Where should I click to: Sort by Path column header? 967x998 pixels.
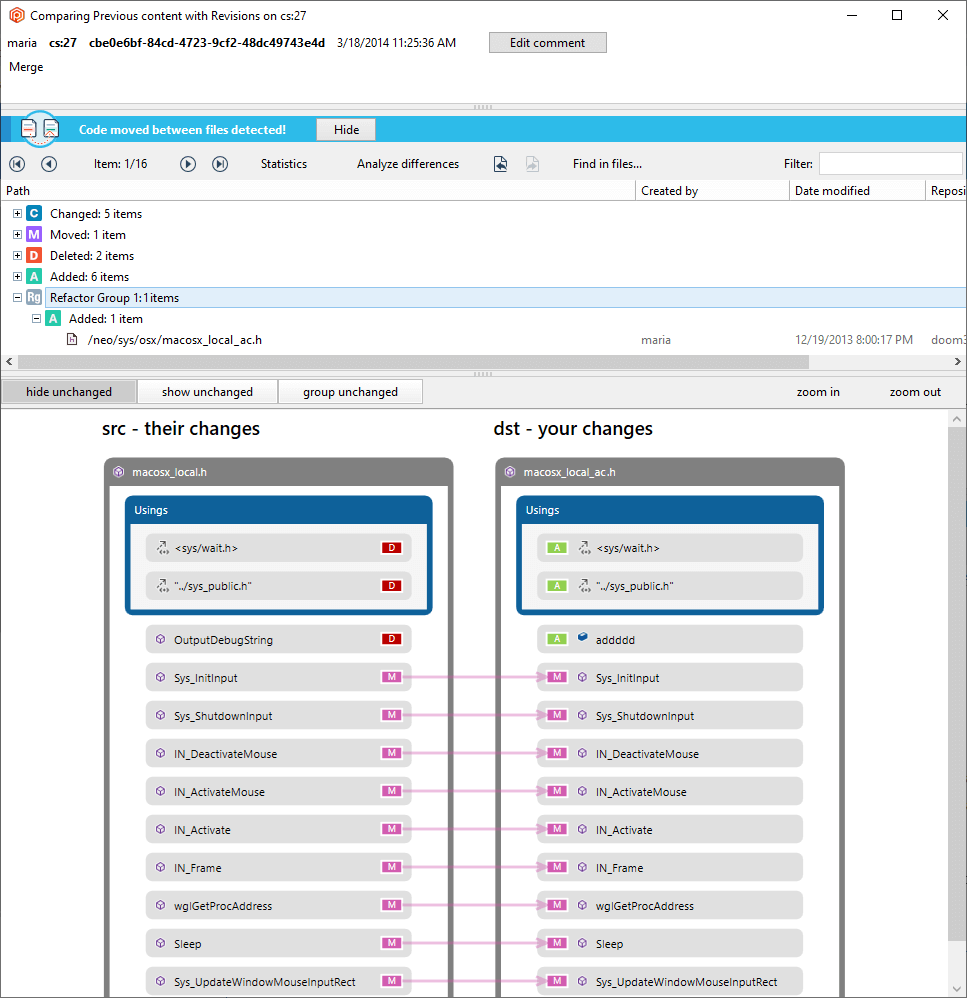pyautogui.click(x=318, y=190)
